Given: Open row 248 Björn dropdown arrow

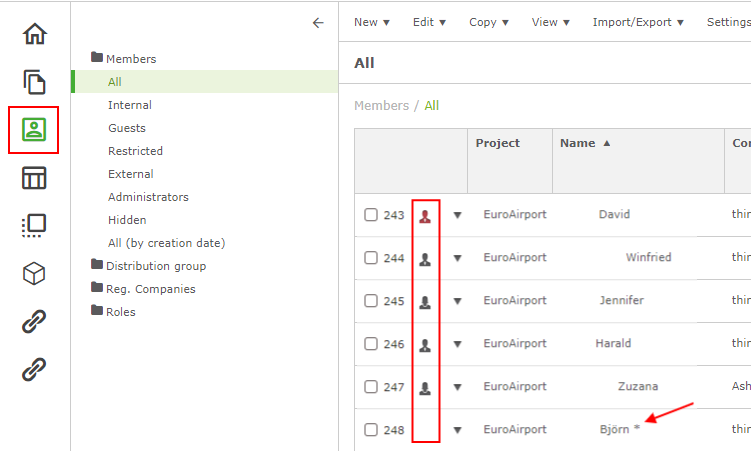Looking at the screenshot, I should 457,430.
